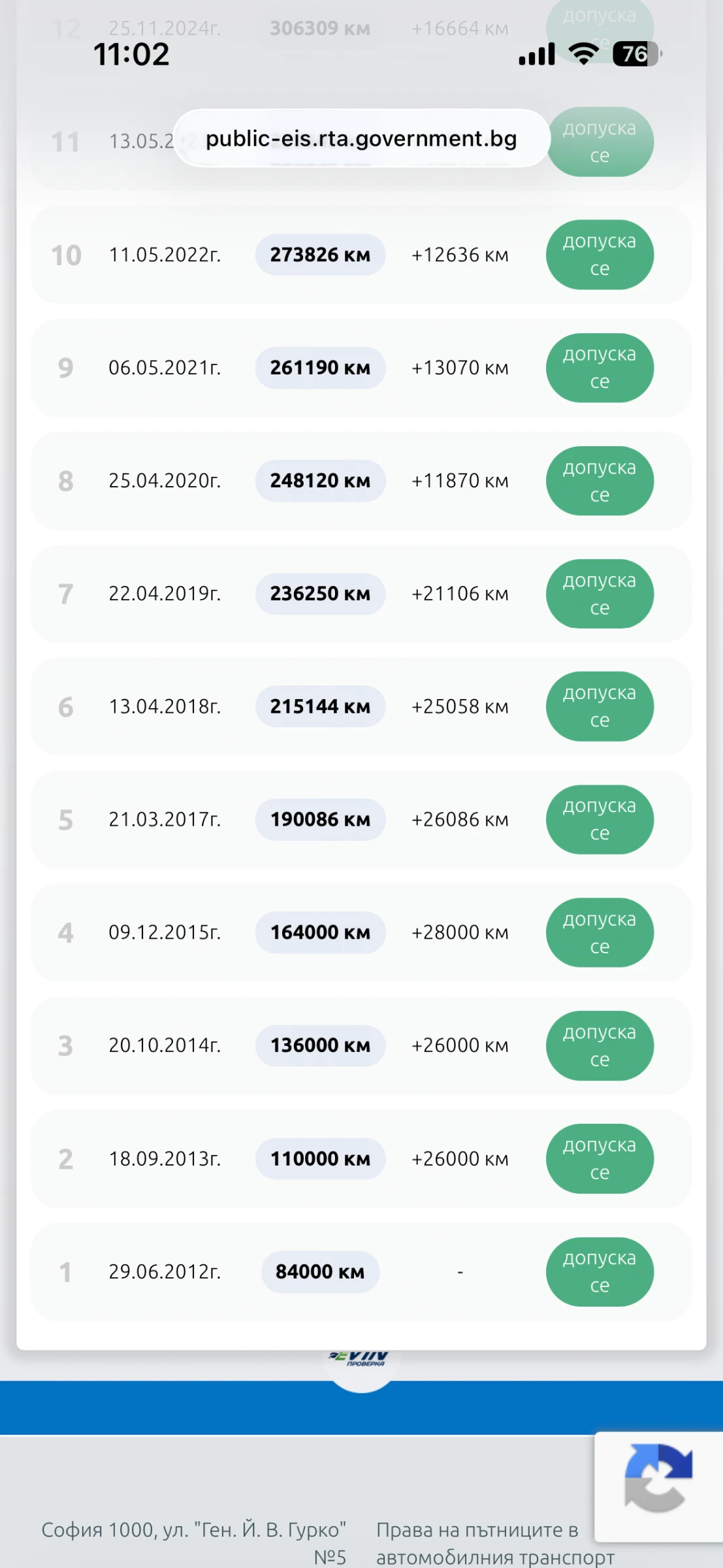Tap the 'допуска се' badge for 29.06.2012
The height and width of the screenshot is (1568, 723).
pyautogui.click(x=600, y=1271)
